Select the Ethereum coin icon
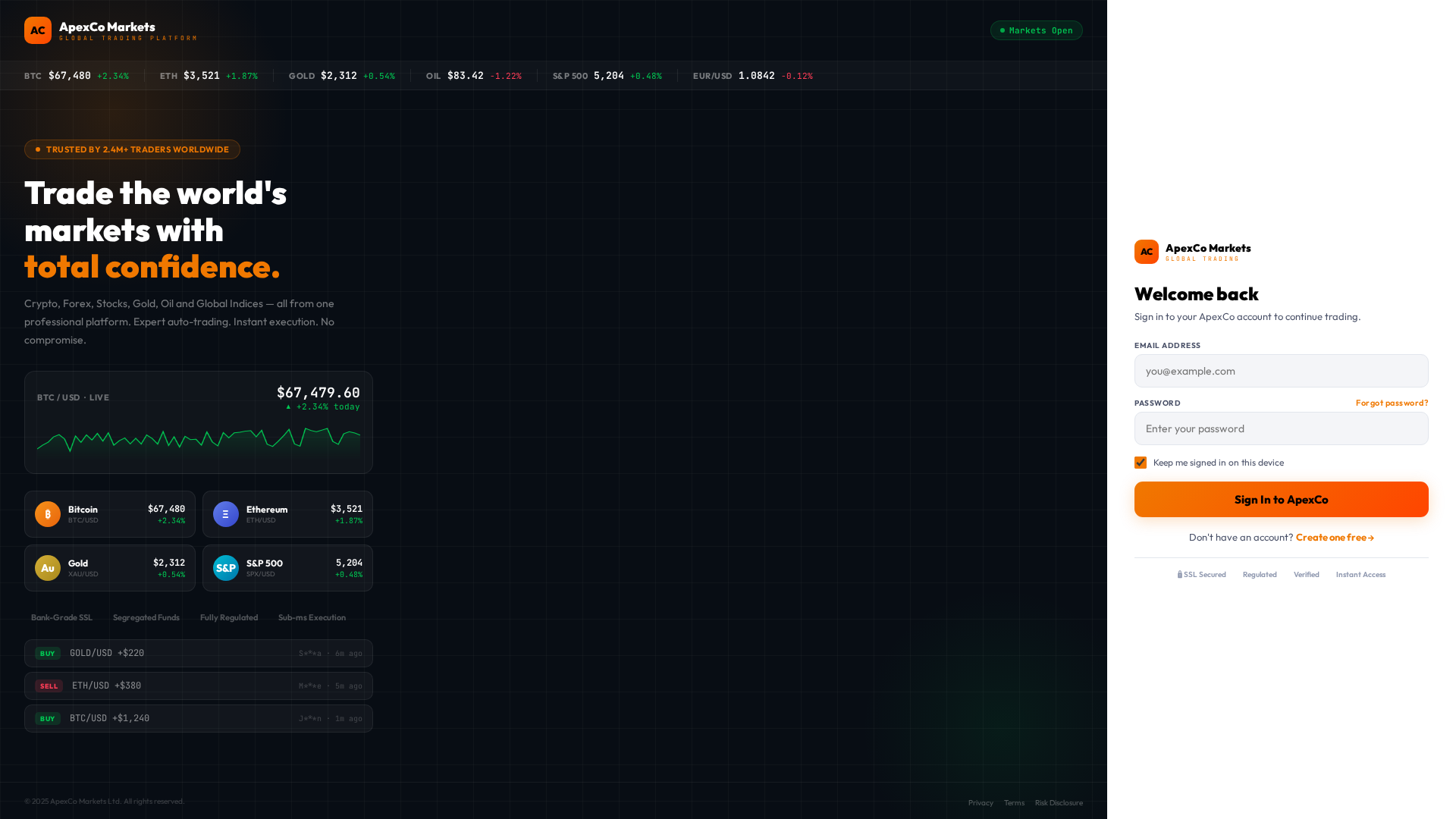Viewport: 1456px width, 819px height. 225,514
